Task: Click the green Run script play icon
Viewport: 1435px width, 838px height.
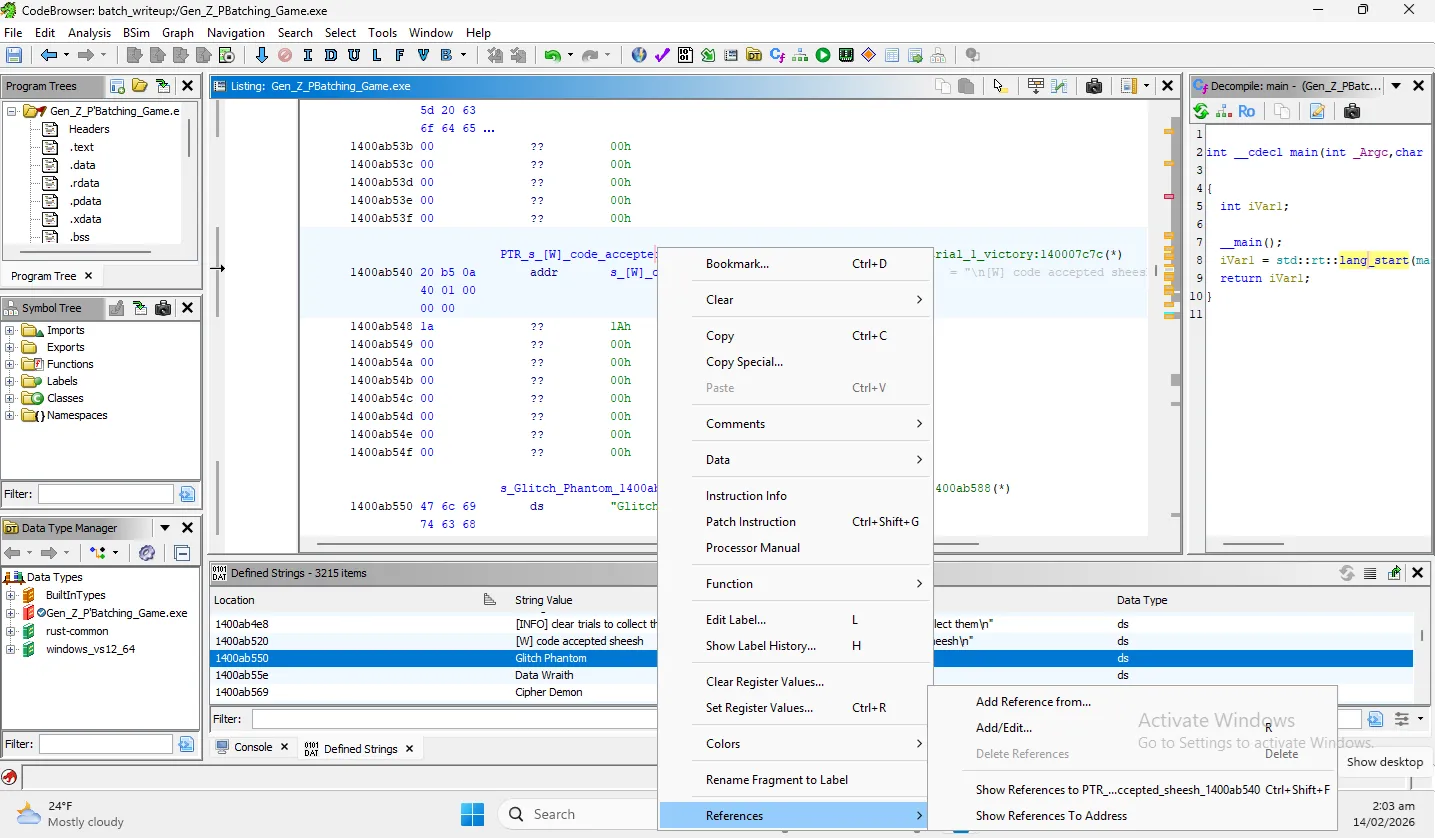Action: coord(822,56)
